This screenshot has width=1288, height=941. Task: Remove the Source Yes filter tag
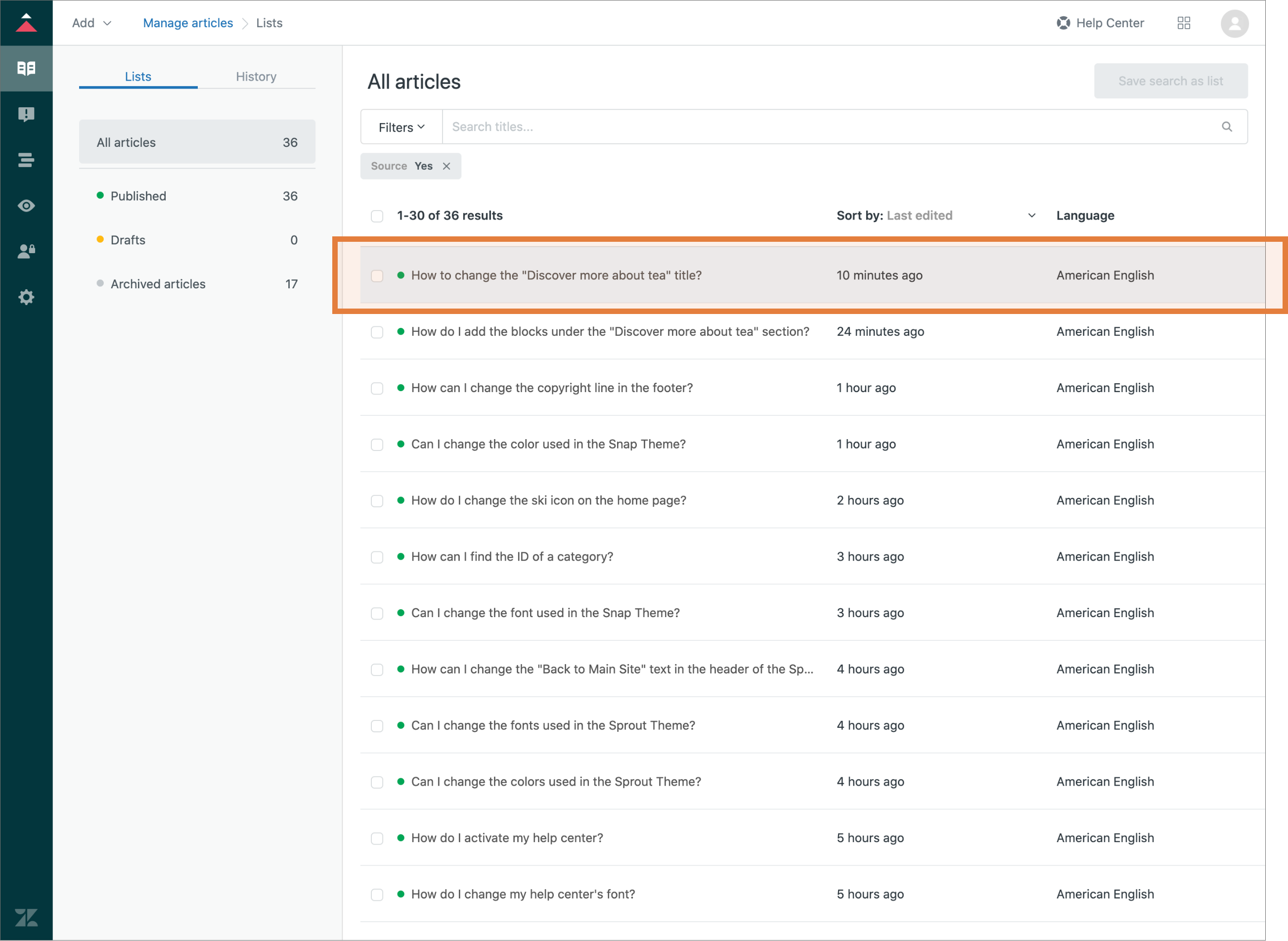click(x=446, y=166)
